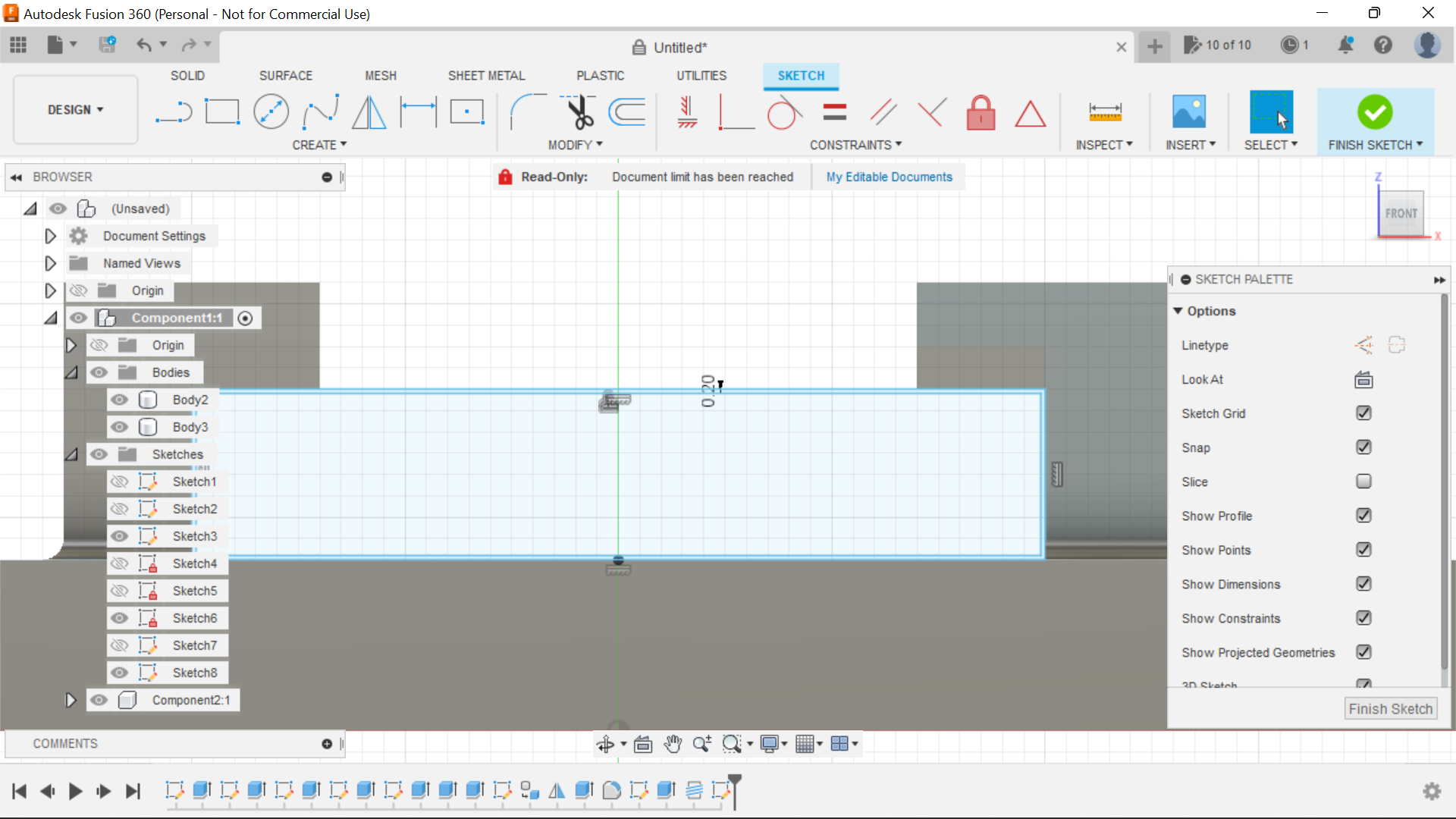Click the timeline end marker
This screenshot has height=819, width=1456.
pyautogui.click(x=734, y=791)
